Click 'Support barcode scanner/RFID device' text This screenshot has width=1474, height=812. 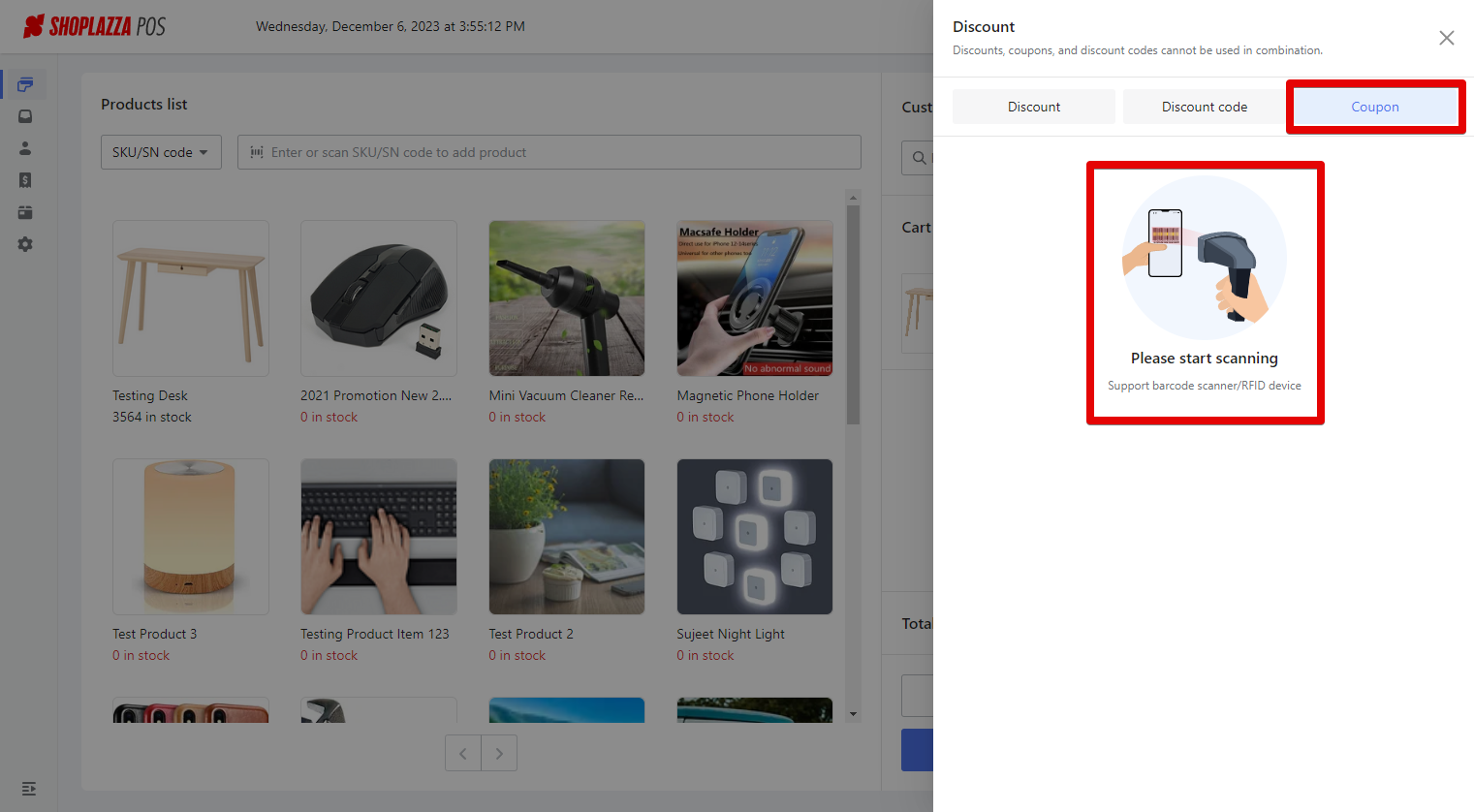point(1205,386)
